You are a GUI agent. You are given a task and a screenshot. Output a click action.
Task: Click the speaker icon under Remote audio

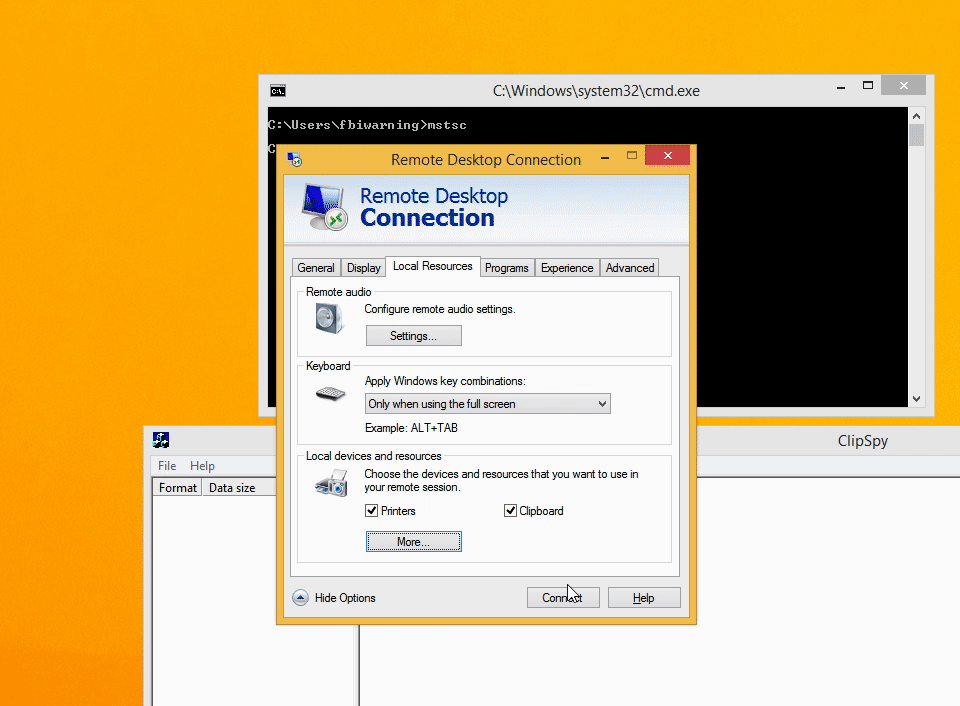[329, 318]
